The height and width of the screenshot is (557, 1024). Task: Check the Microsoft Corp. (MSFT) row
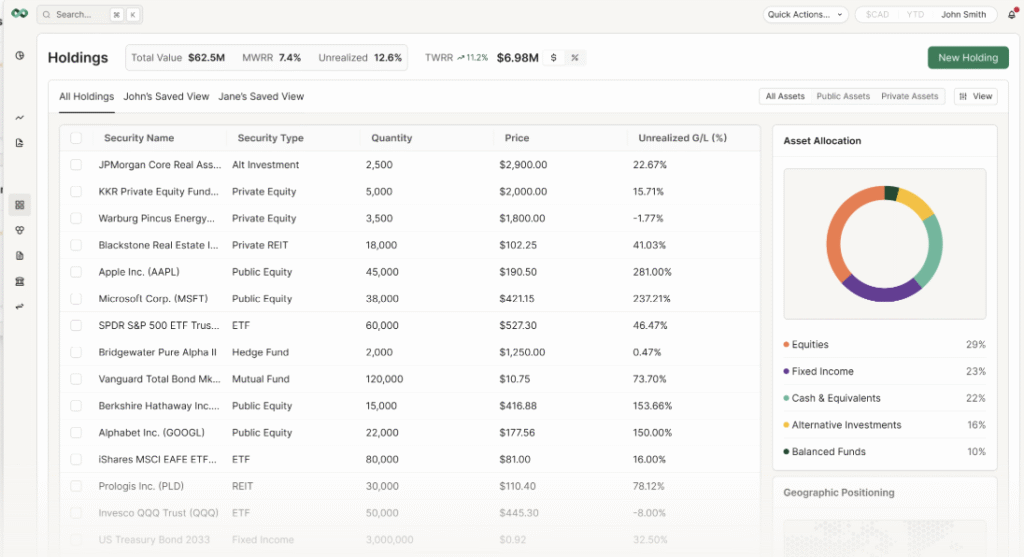tap(76, 298)
